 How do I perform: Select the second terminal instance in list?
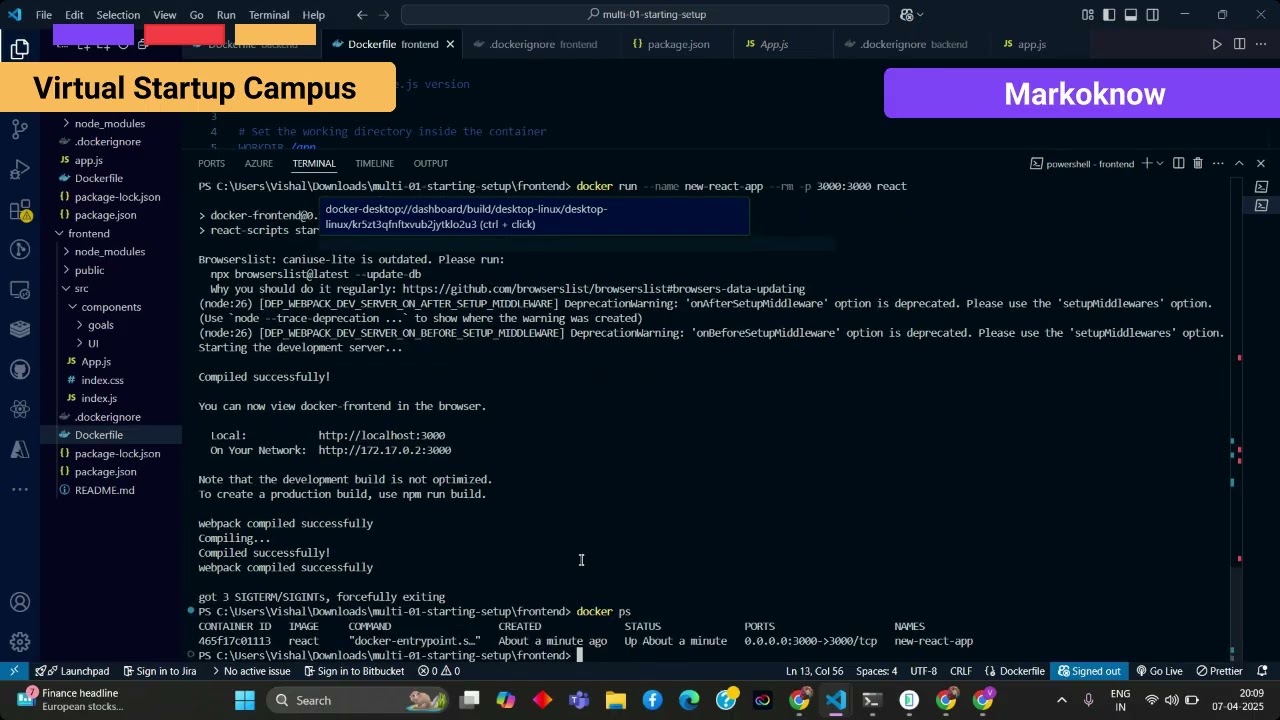point(1261,205)
